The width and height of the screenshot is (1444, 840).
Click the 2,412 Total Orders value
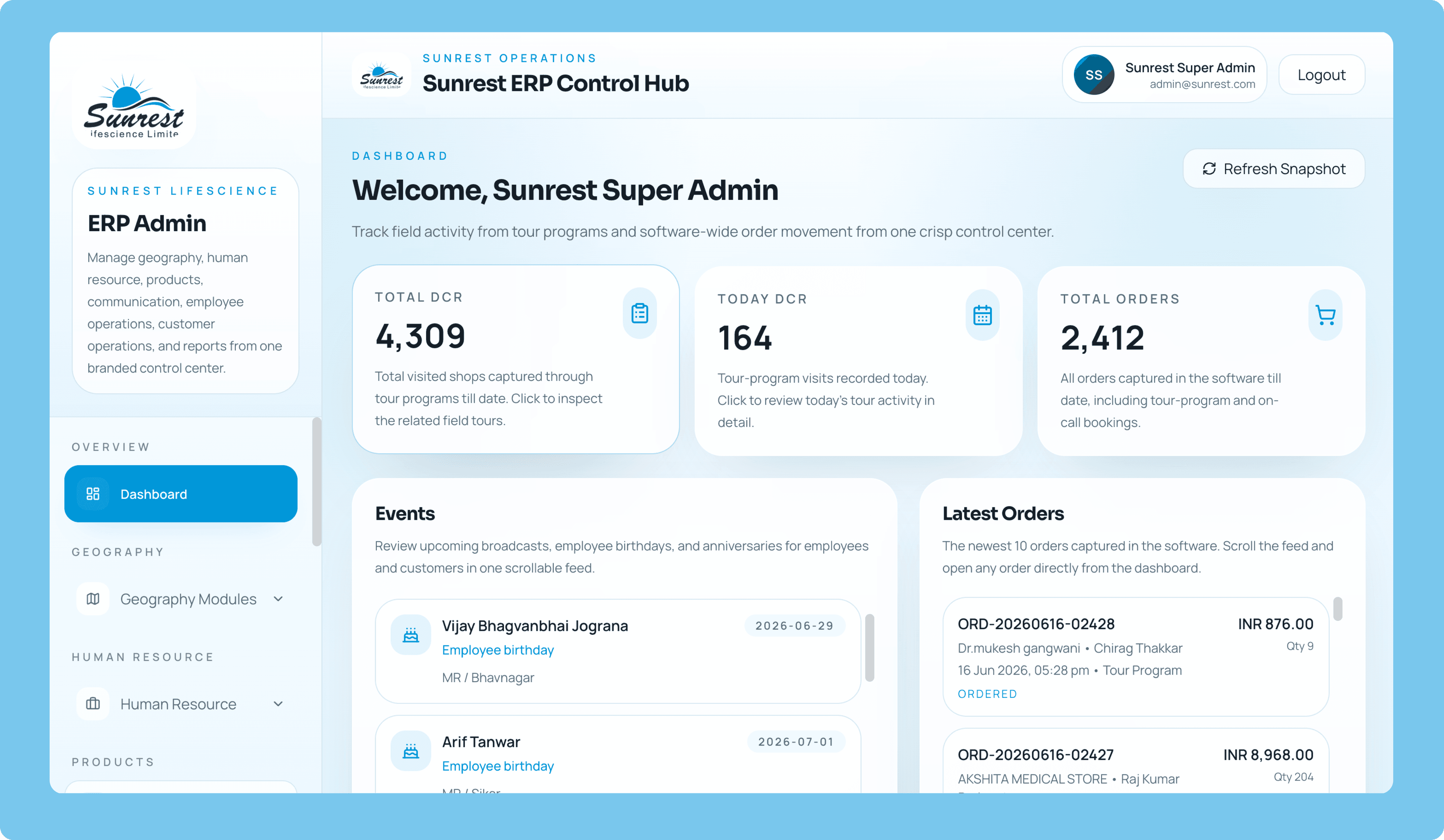pos(1102,337)
